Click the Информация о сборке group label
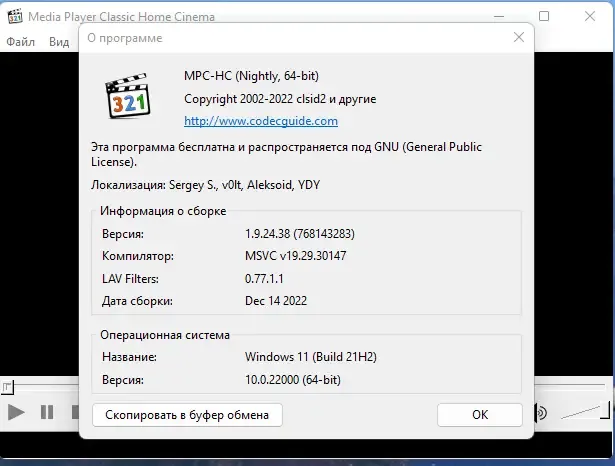615x466 pixels. pos(163,211)
